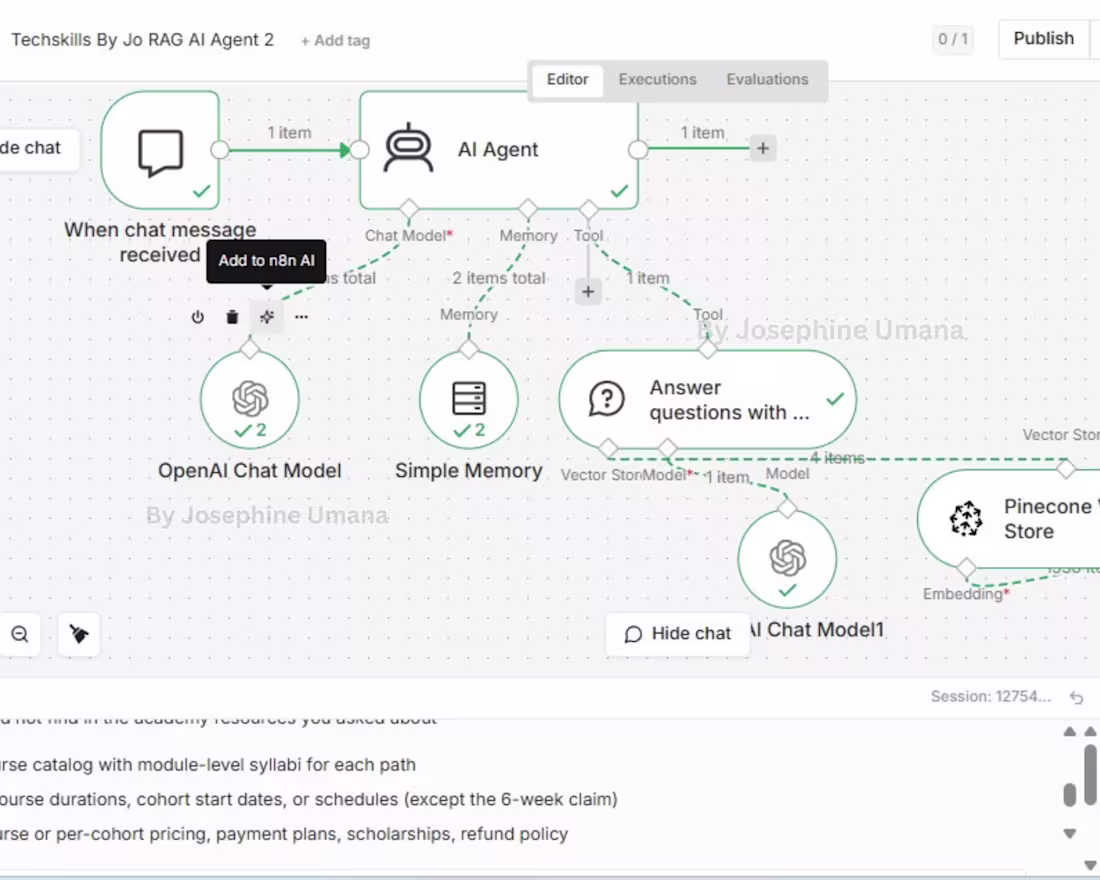
Task: Click the chat trigger output connector circle
Action: tap(220, 149)
